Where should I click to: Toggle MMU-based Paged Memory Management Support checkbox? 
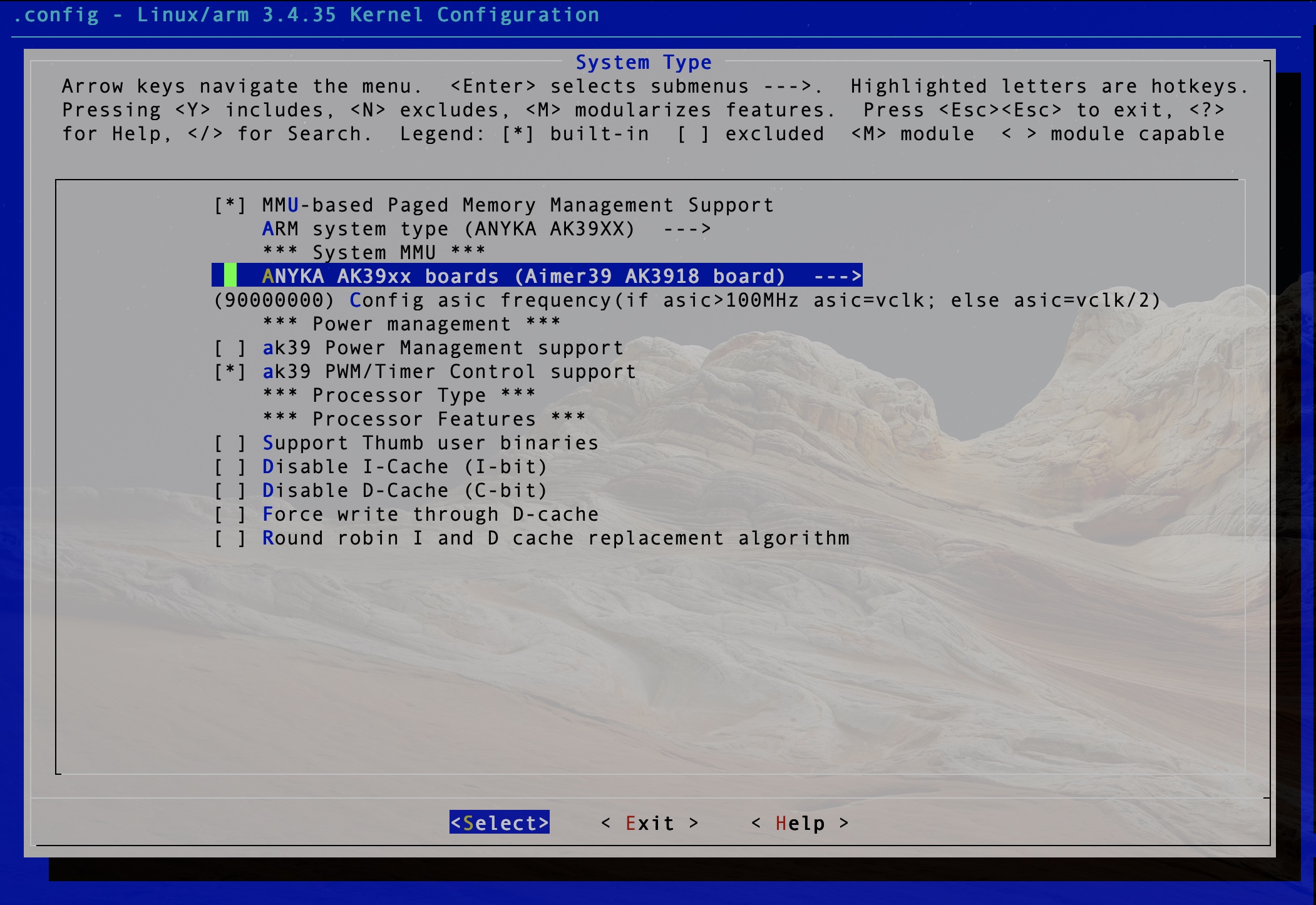(230, 205)
